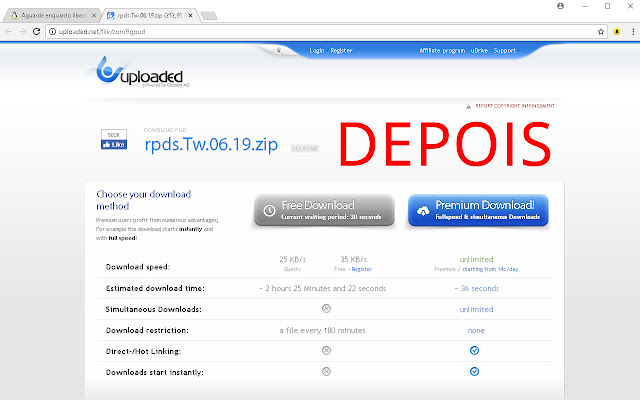Click the rpds.Tw.06.19.zip file name

(211, 144)
